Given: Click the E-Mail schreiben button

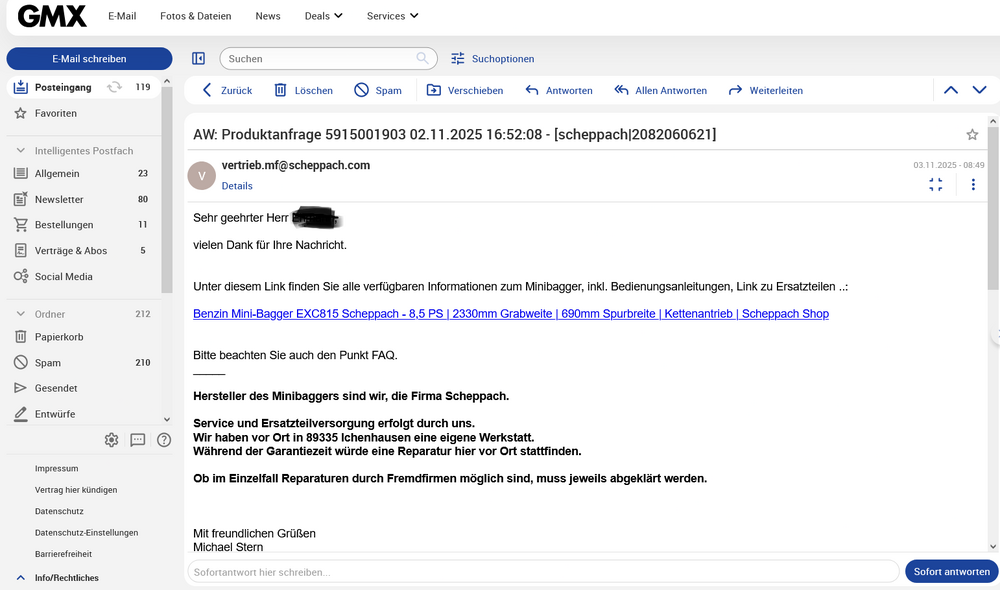Looking at the screenshot, I should pyautogui.click(x=89, y=59).
